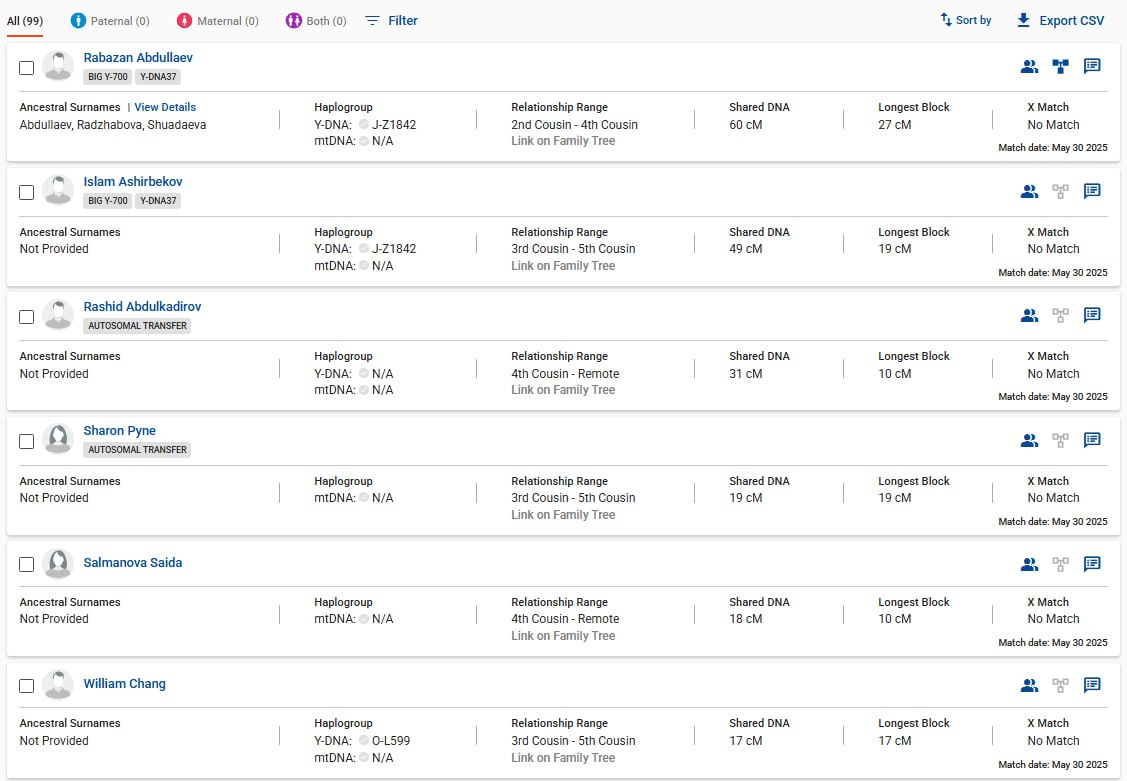The width and height of the screenshot is (1127, 781).
Task: Open In Common With for Rabazan Abdullaev
Action: [1029, 67]
